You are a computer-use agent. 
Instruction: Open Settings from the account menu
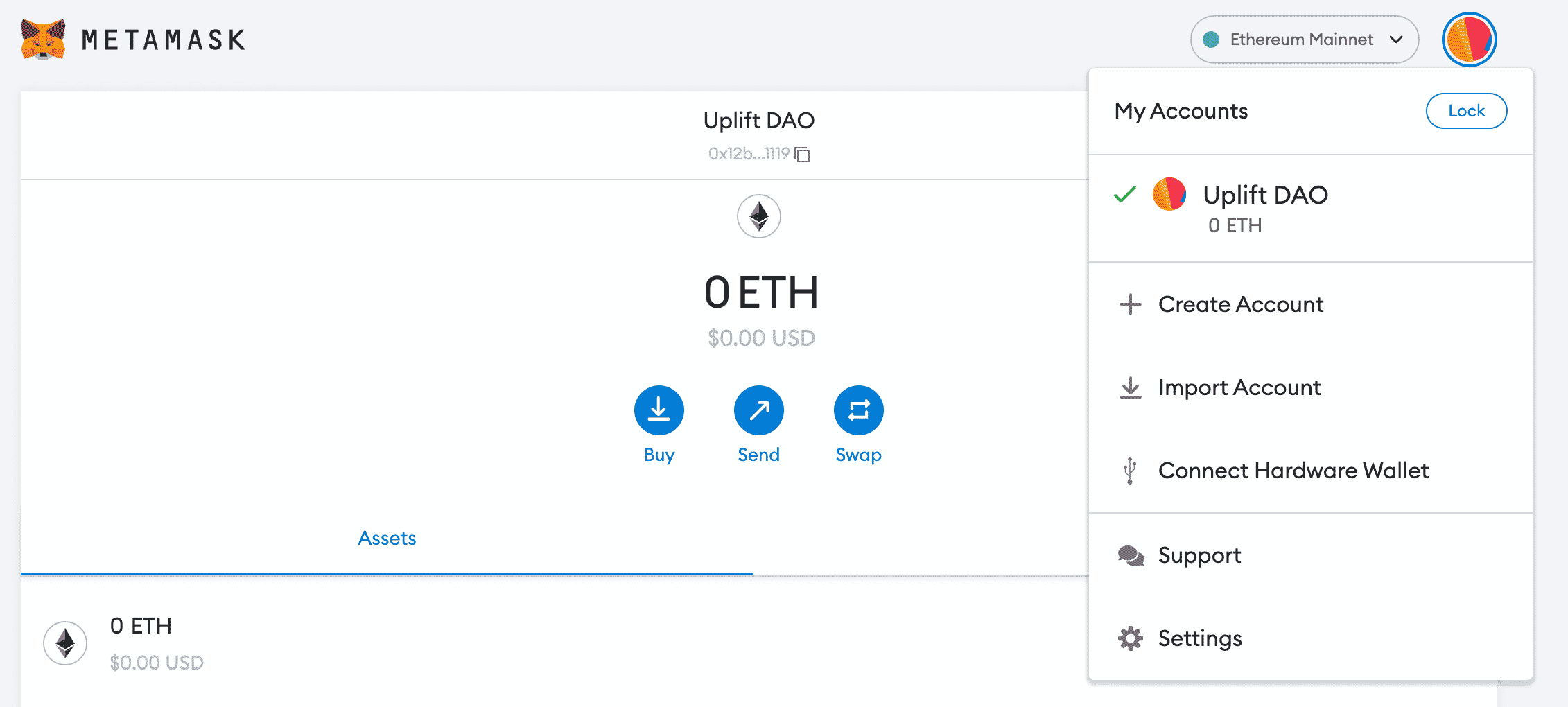[1310, 638]
